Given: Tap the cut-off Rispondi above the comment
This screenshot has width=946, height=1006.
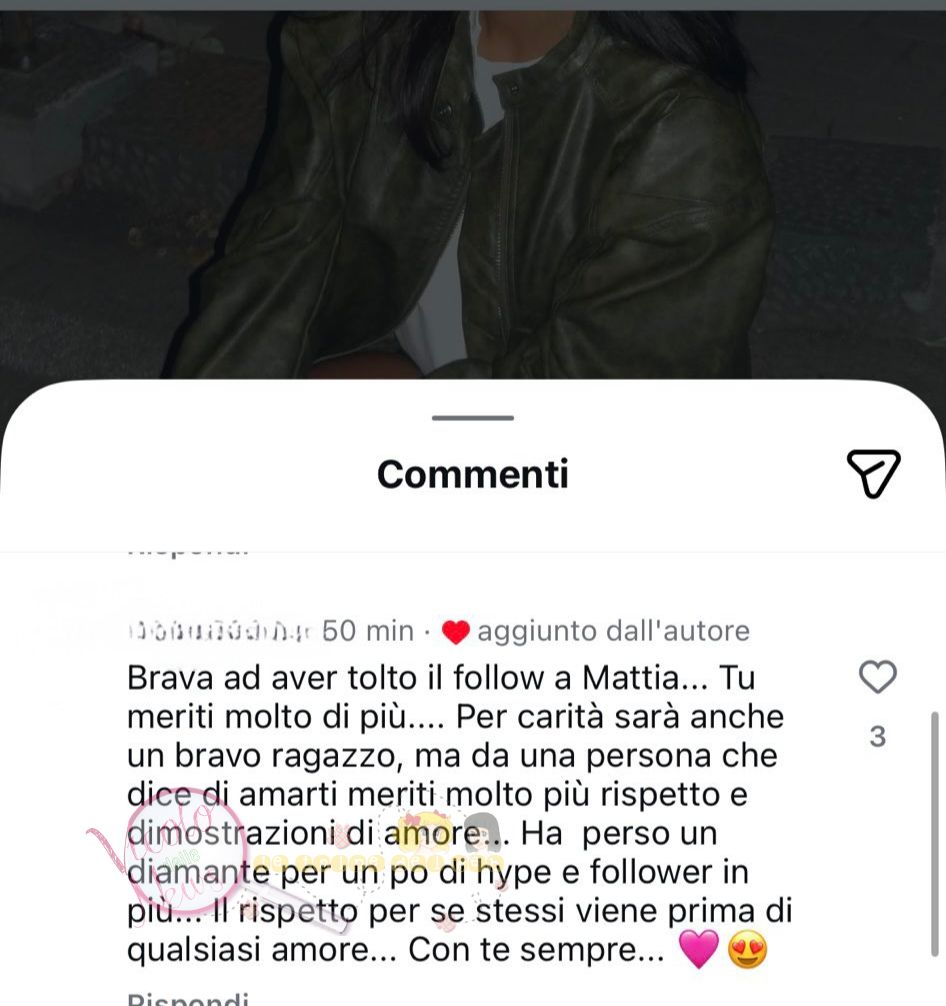Looking at the screenshot, I should point(188,552).
